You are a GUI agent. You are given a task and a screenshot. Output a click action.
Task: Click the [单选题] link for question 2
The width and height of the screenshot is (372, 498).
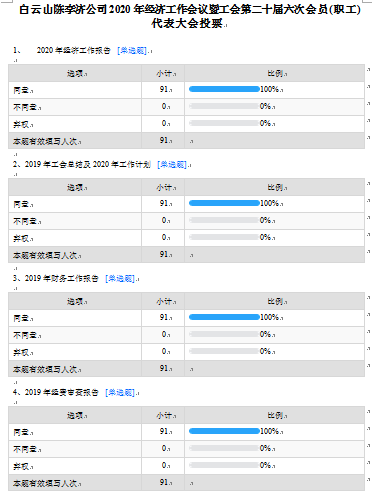click(173, 165)
